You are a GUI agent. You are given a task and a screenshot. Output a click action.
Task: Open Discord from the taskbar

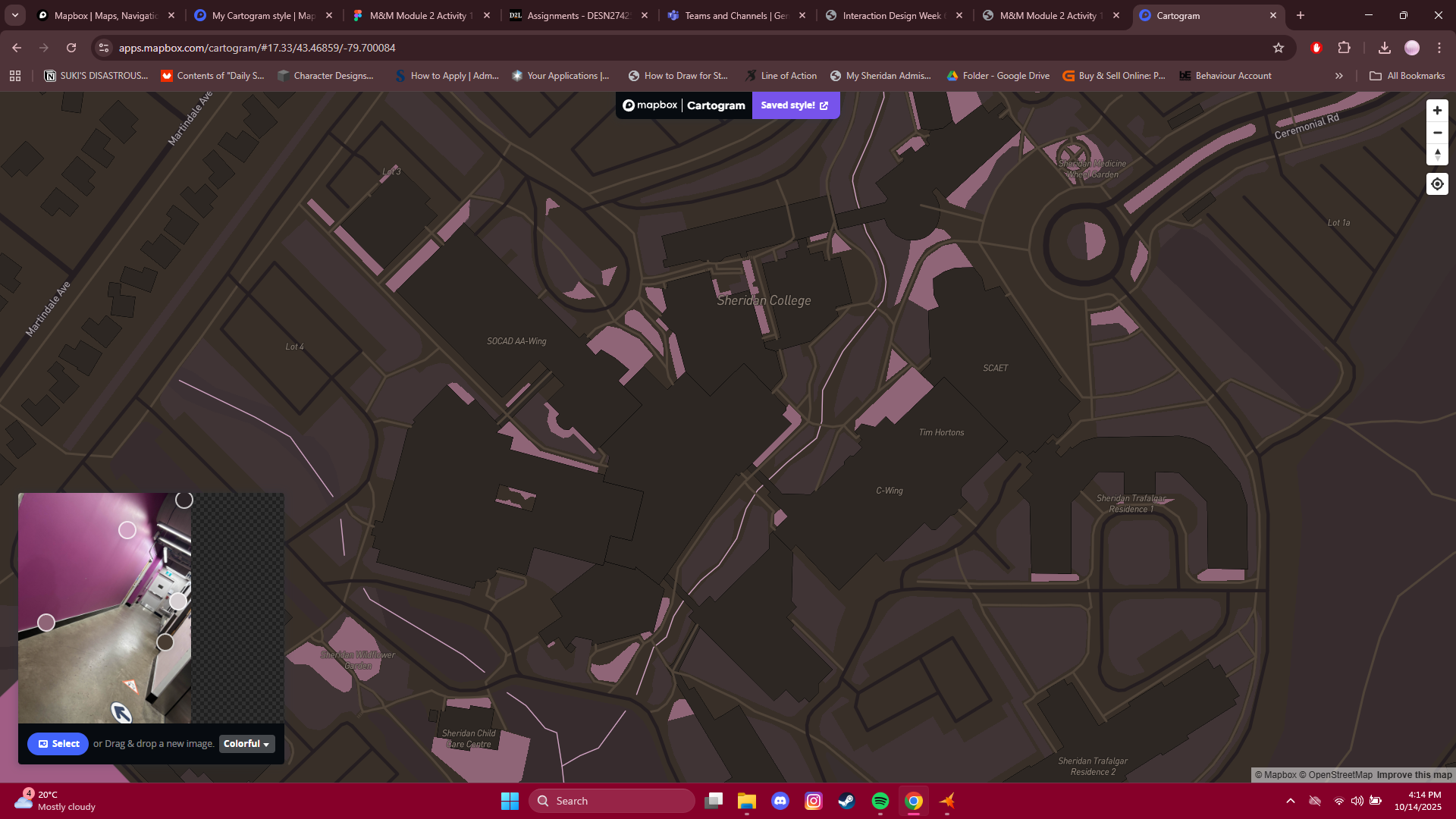click(x=780, y=801)
